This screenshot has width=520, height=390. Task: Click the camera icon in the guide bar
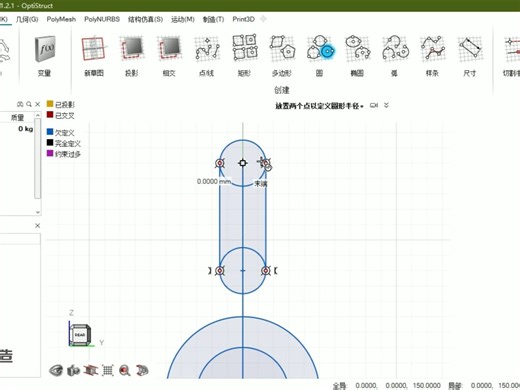[x=374, y=106]
